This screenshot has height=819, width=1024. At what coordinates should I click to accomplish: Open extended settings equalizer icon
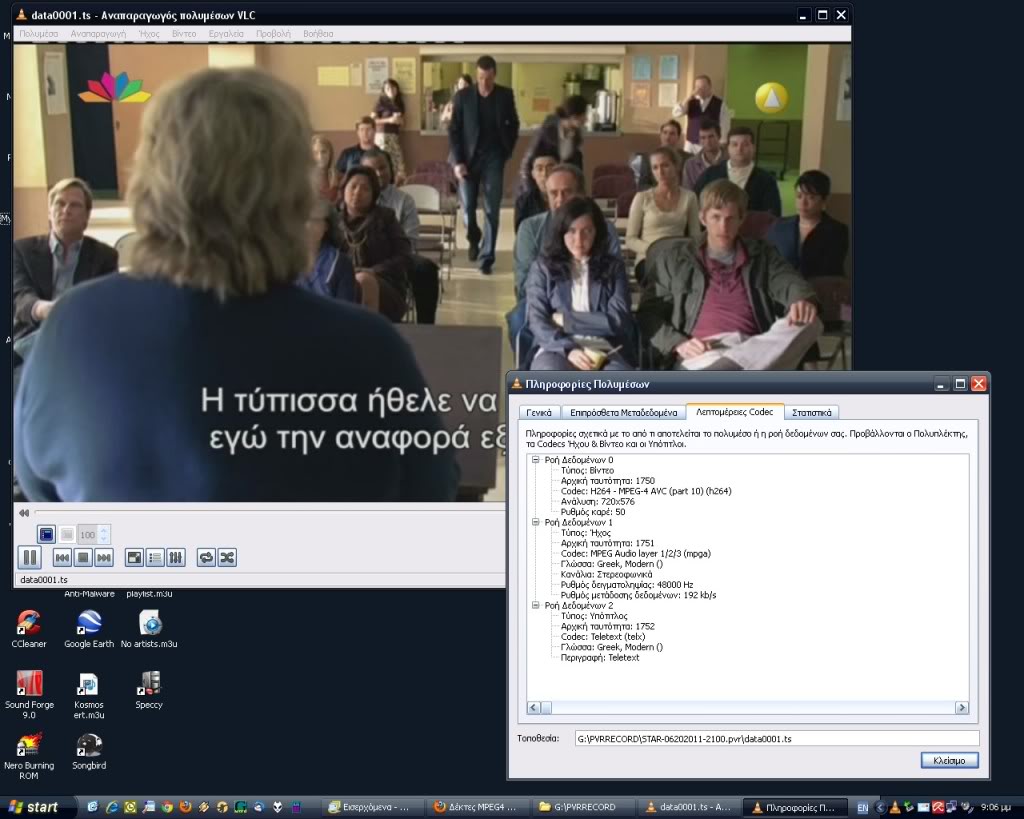point(175,557)
